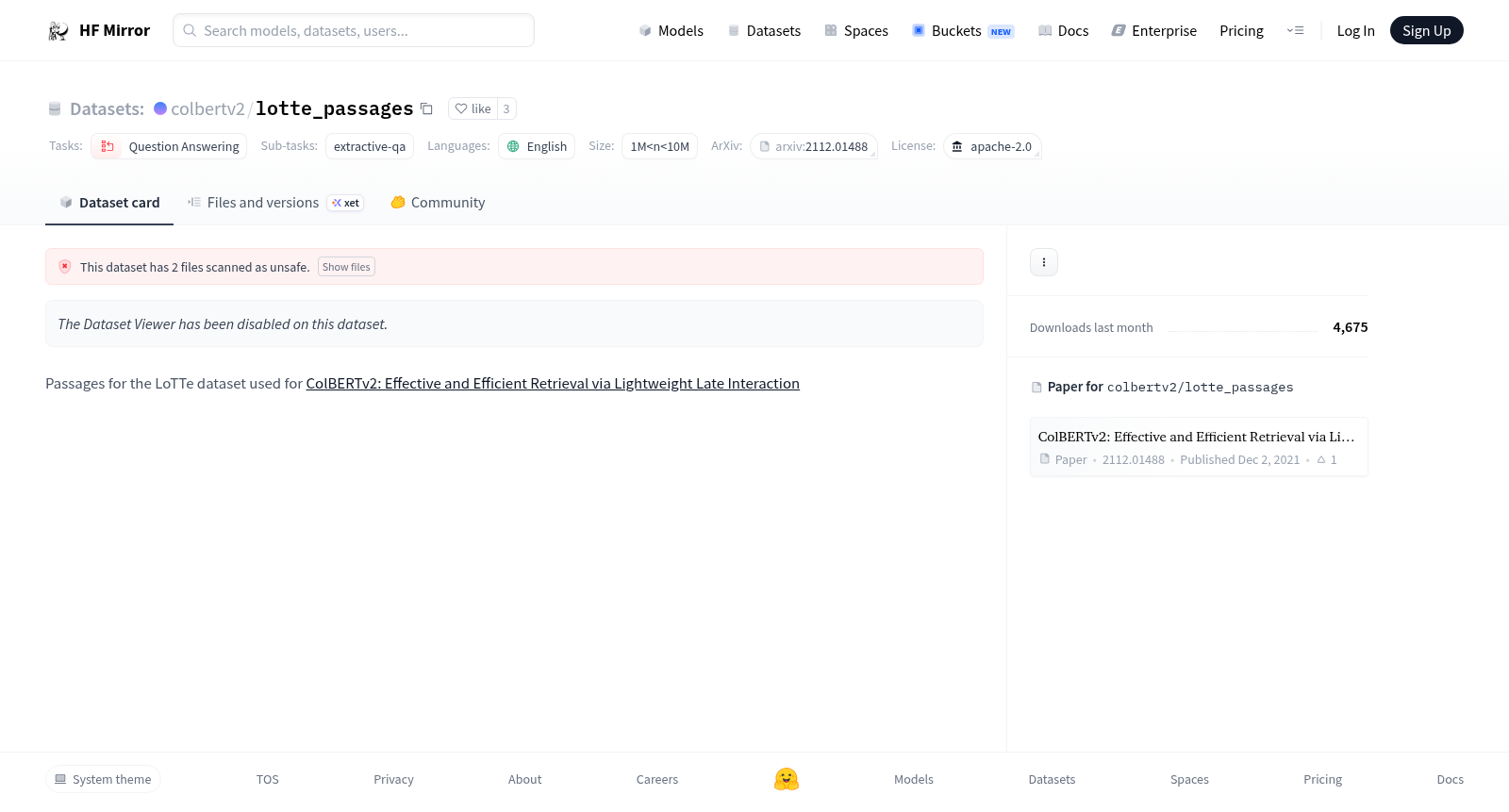Click the Dataset Viewer disabled notice text
The image size is (1509, 812).
click(x=223, y=324)
